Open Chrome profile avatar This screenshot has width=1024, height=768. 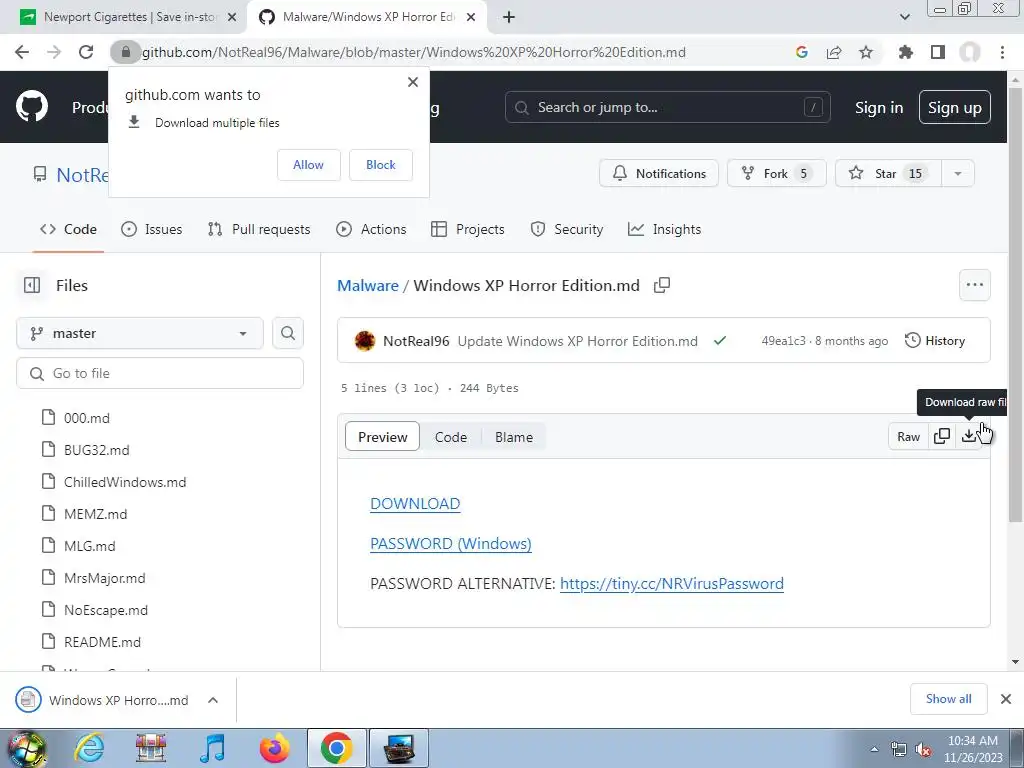(970, 52)
